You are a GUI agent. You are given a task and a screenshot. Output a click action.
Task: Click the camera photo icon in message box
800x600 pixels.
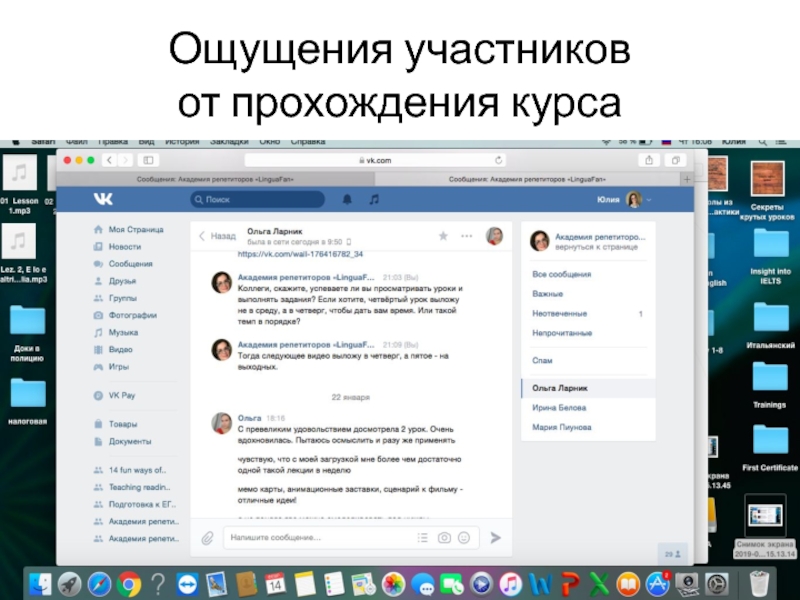pos(444,537)
